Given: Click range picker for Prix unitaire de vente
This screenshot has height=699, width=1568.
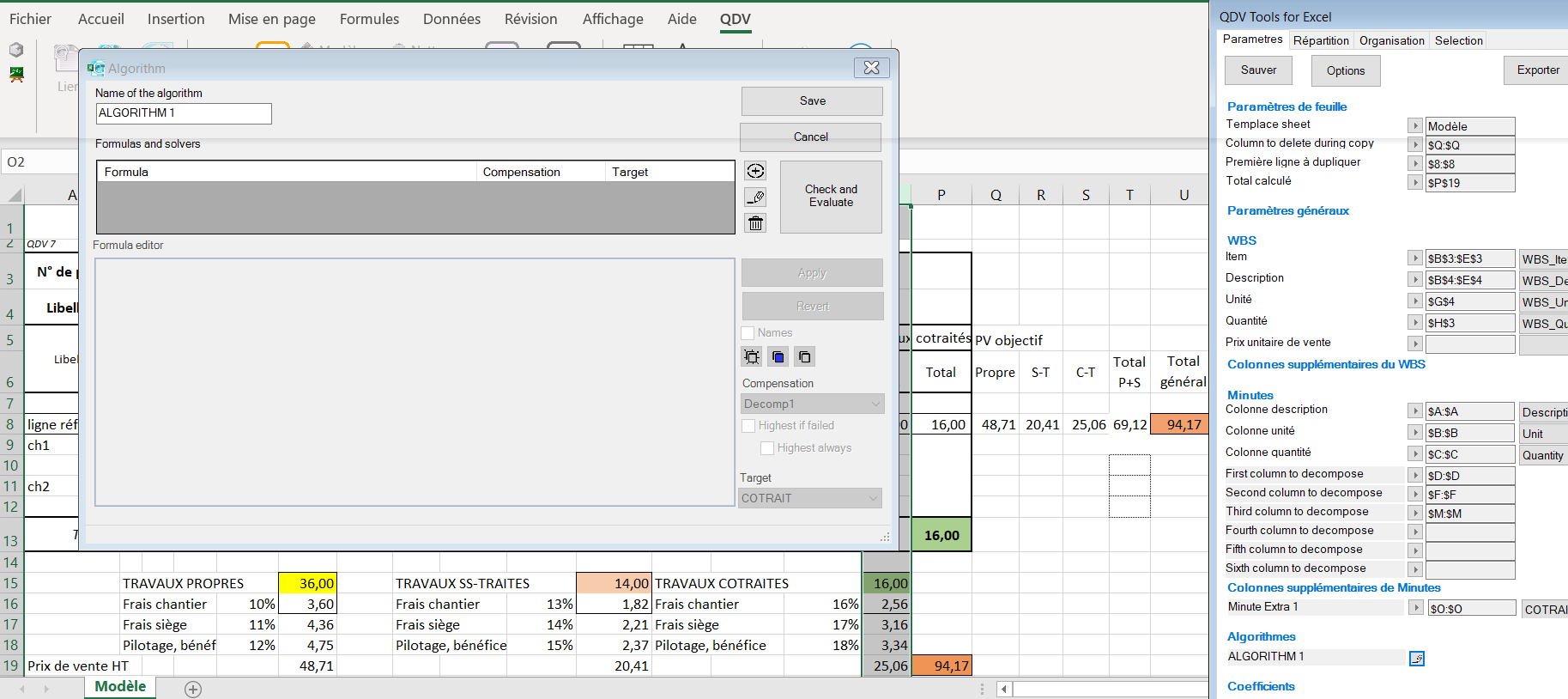Looking at the screenshot, I should pos(1415,344).
